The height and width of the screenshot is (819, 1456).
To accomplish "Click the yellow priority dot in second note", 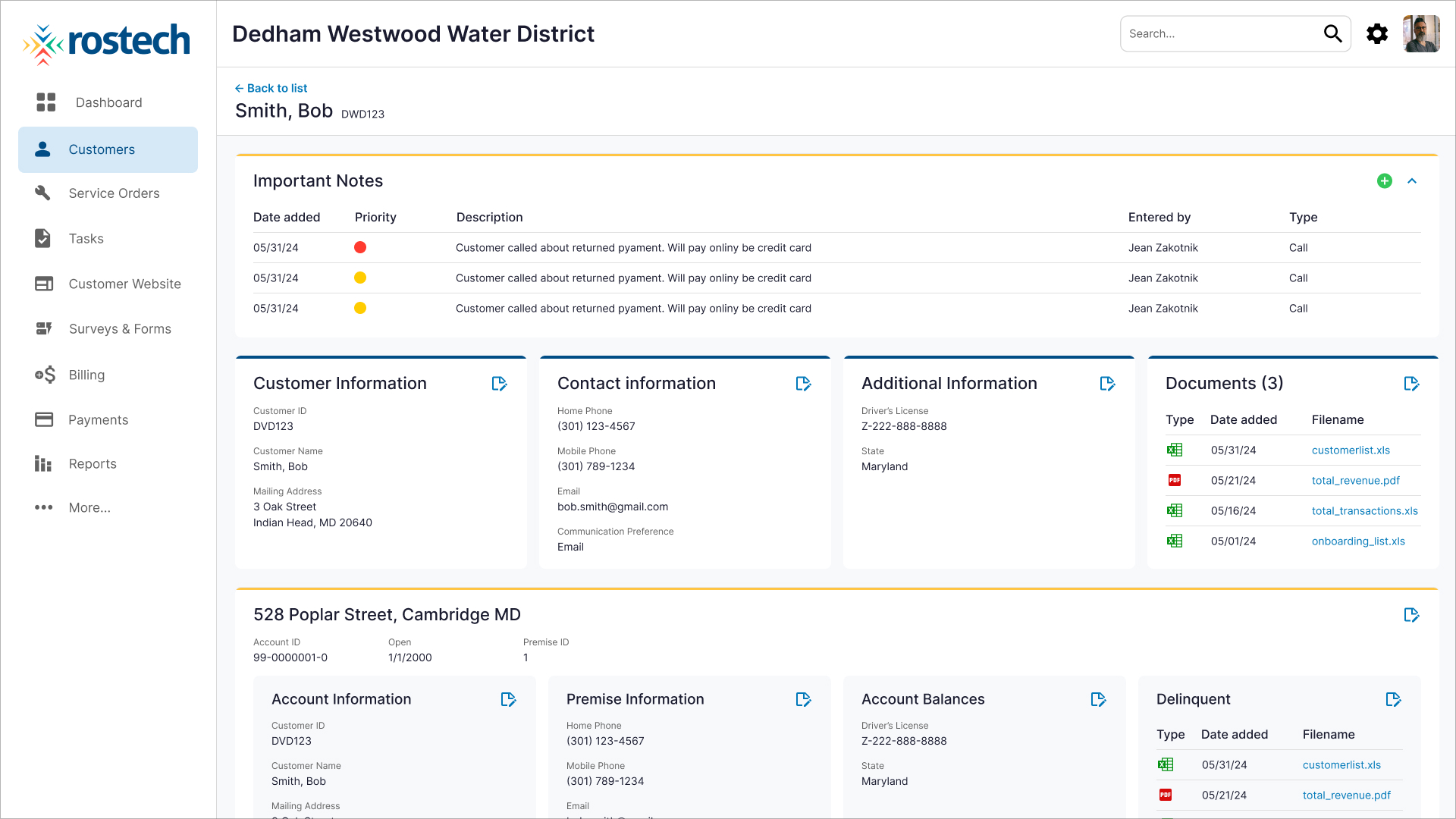I will coord(360,278).
